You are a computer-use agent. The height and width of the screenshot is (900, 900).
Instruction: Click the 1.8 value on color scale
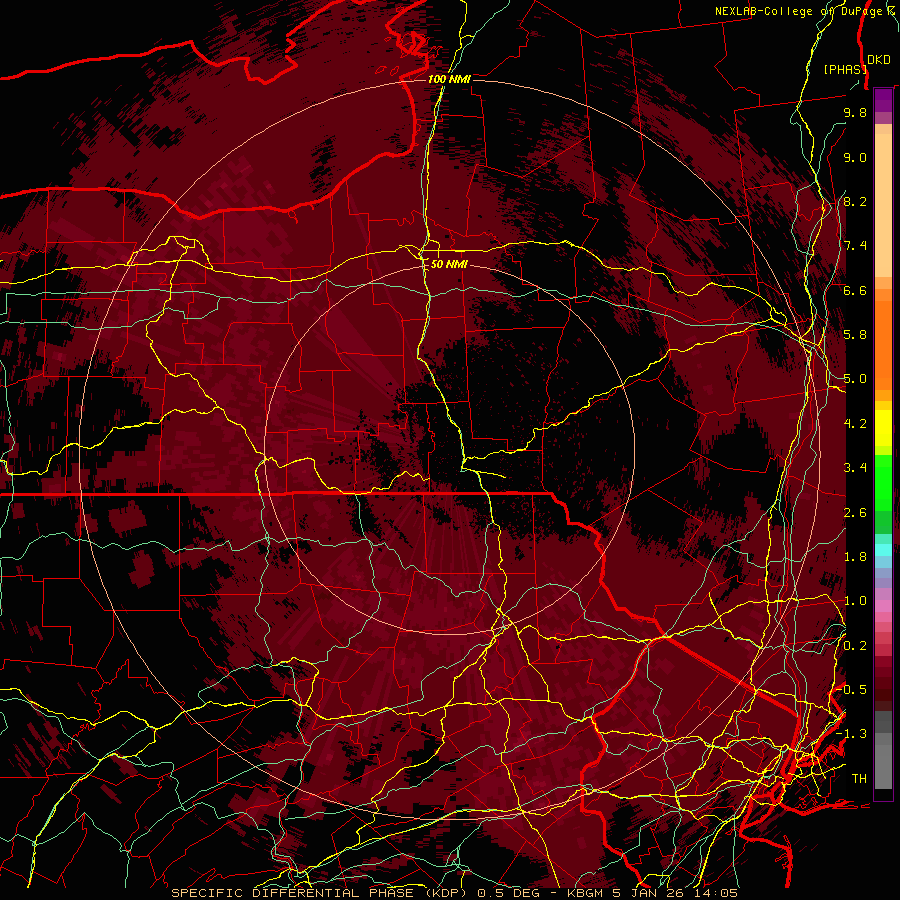click(855, 557)
